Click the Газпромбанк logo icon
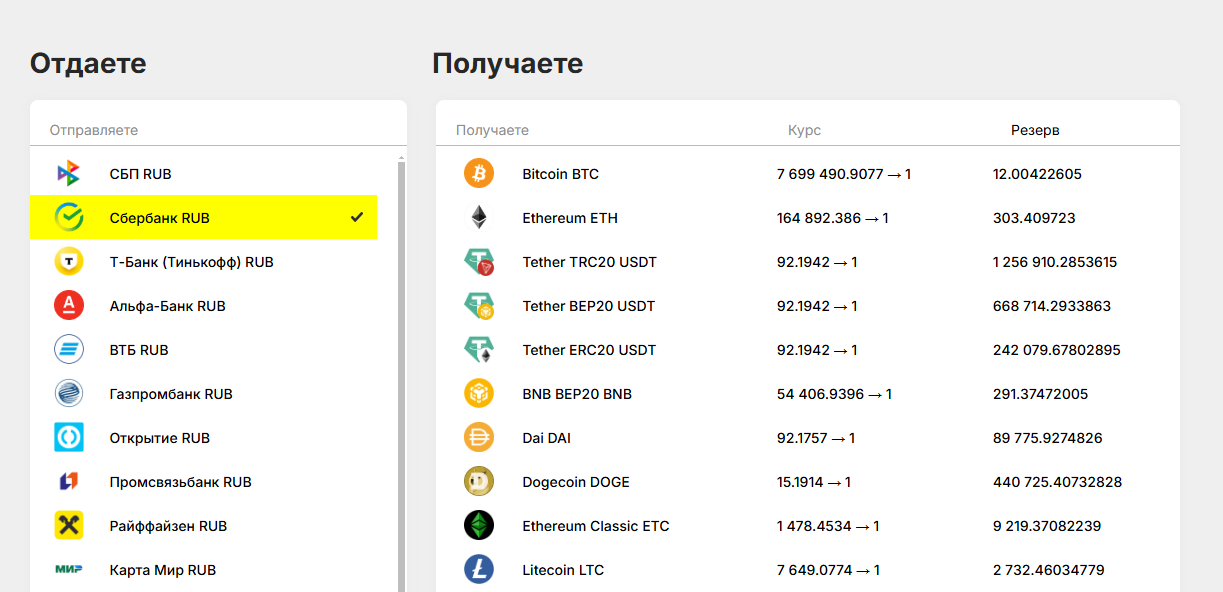The height and width of the screenshot is (592, 1223). (69, 394)
